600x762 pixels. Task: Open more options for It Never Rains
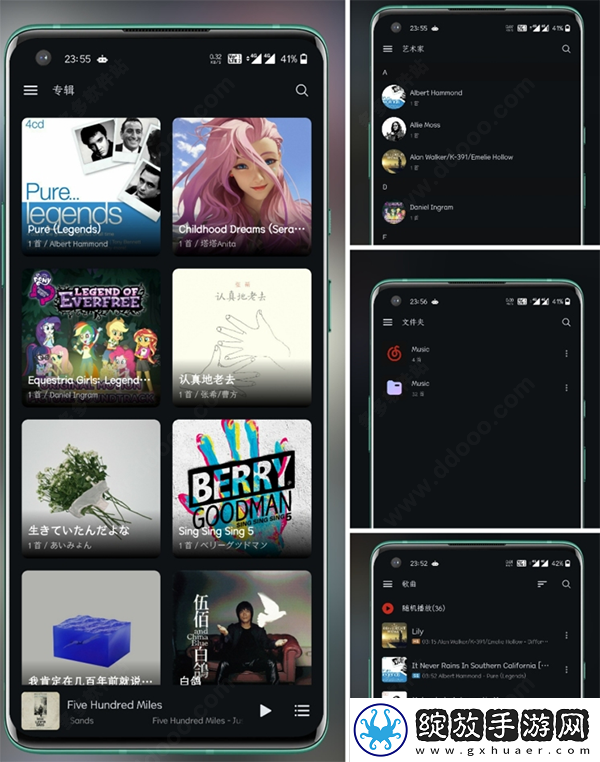[x=566, y=670]
